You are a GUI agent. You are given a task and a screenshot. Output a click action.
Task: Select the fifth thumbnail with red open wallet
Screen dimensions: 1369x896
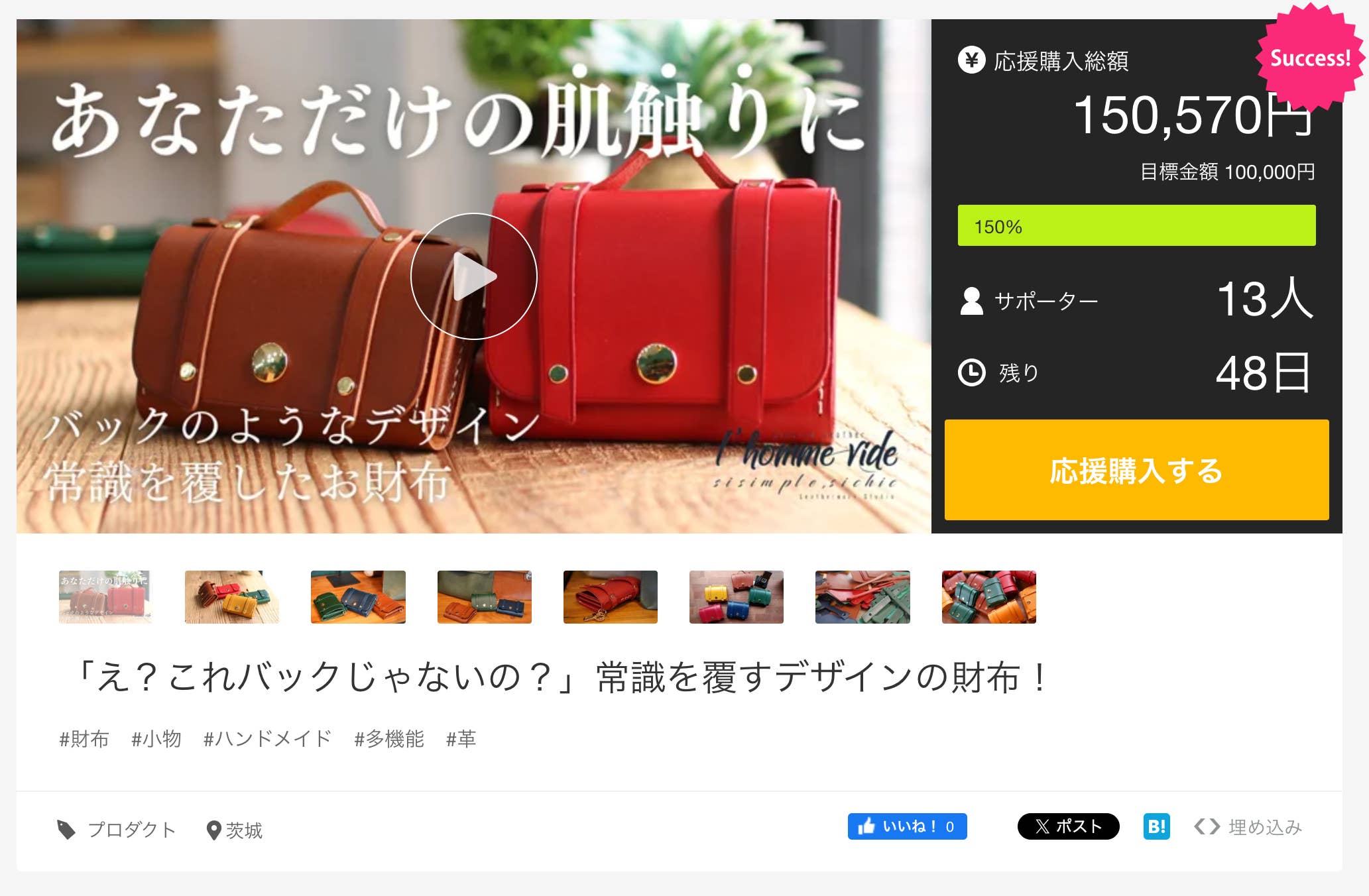pyautogui.click(x=611, y=597)
